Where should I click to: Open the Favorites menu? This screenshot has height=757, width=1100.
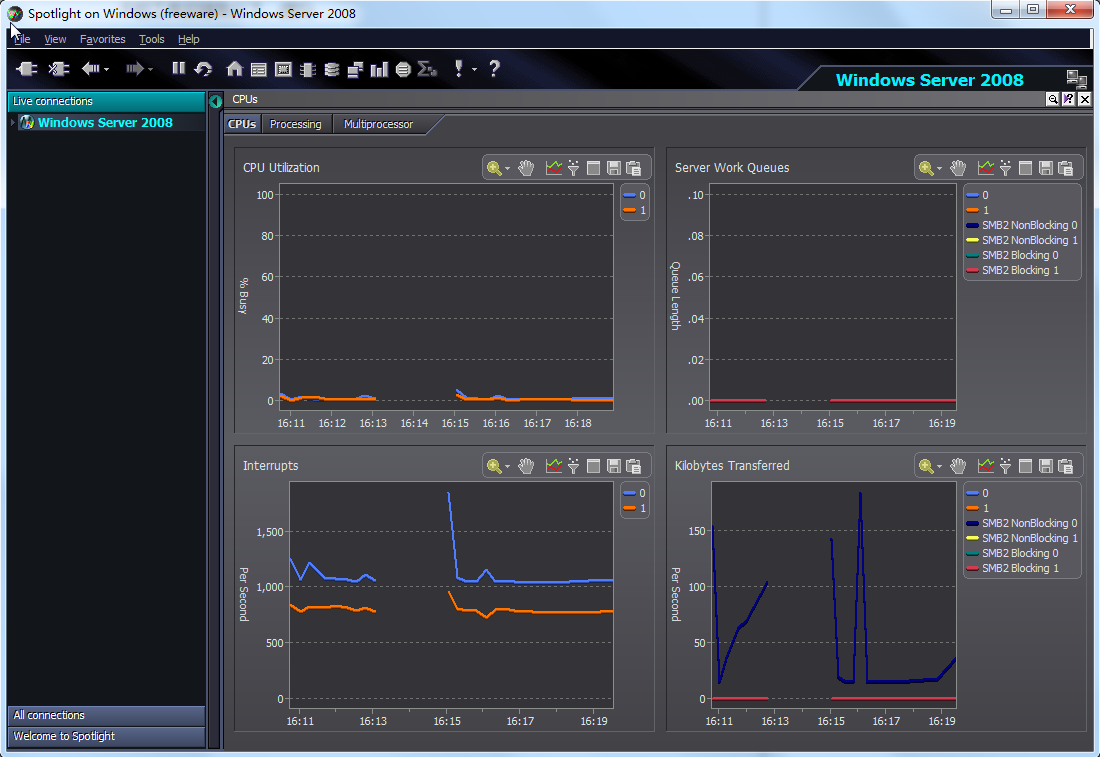(103, 39)
